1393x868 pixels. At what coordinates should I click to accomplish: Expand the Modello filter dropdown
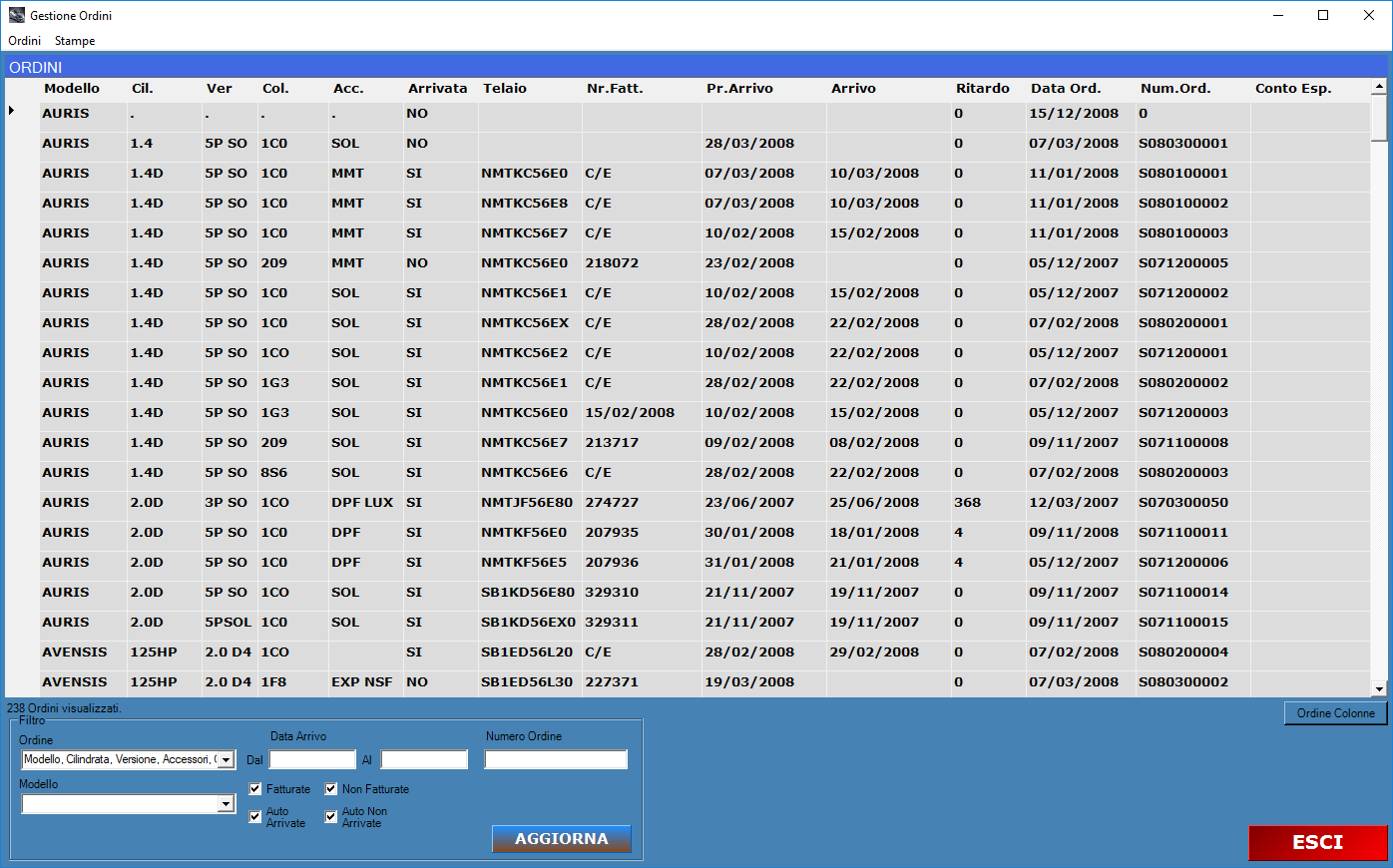(227, 804)
